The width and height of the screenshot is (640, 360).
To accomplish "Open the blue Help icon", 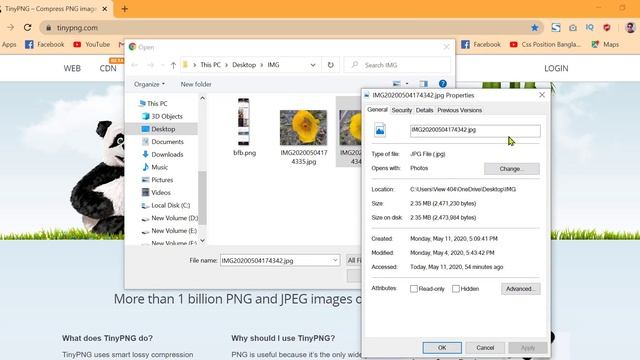I will pyautogui.click(x=442, y=84).
